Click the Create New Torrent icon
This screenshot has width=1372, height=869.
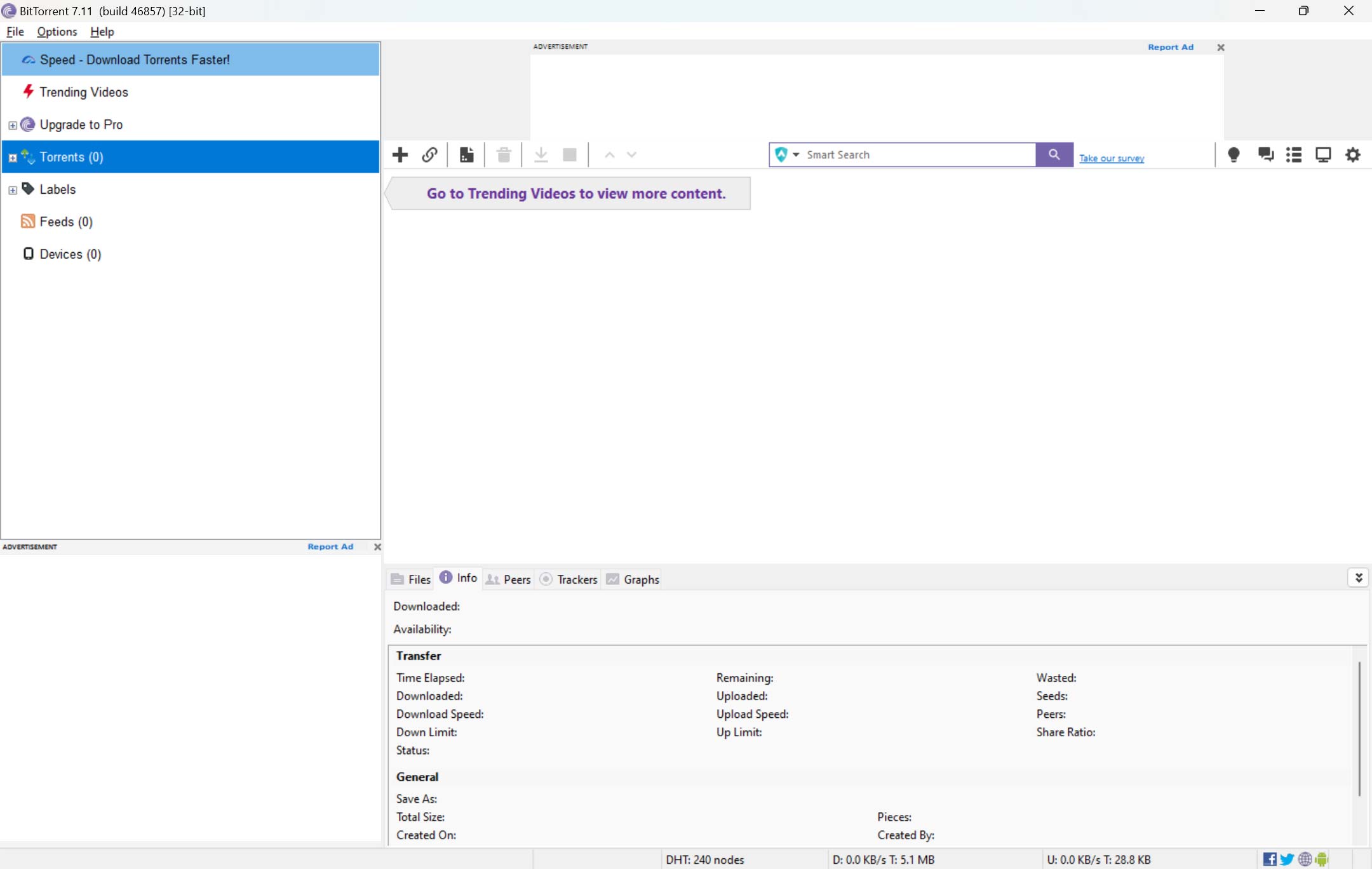467,155
